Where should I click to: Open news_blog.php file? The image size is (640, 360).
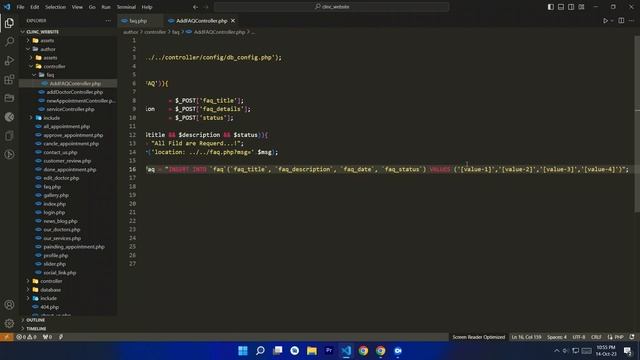60,221
